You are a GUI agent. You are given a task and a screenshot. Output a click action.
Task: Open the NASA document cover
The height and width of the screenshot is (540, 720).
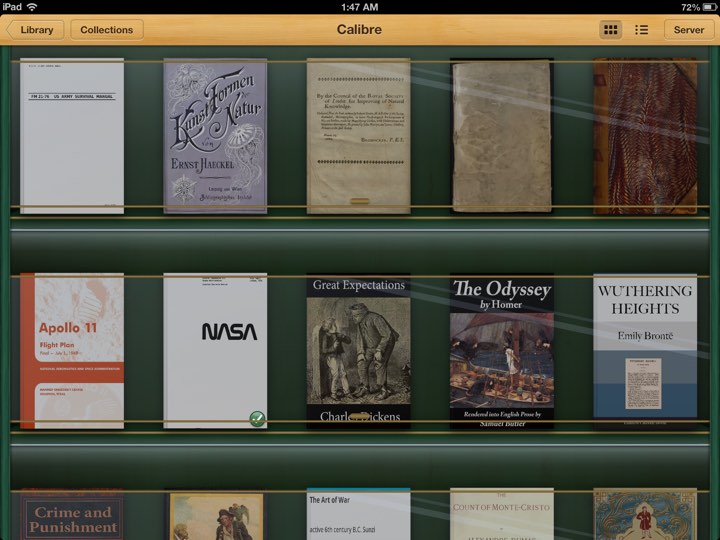(x=215, y=351)
